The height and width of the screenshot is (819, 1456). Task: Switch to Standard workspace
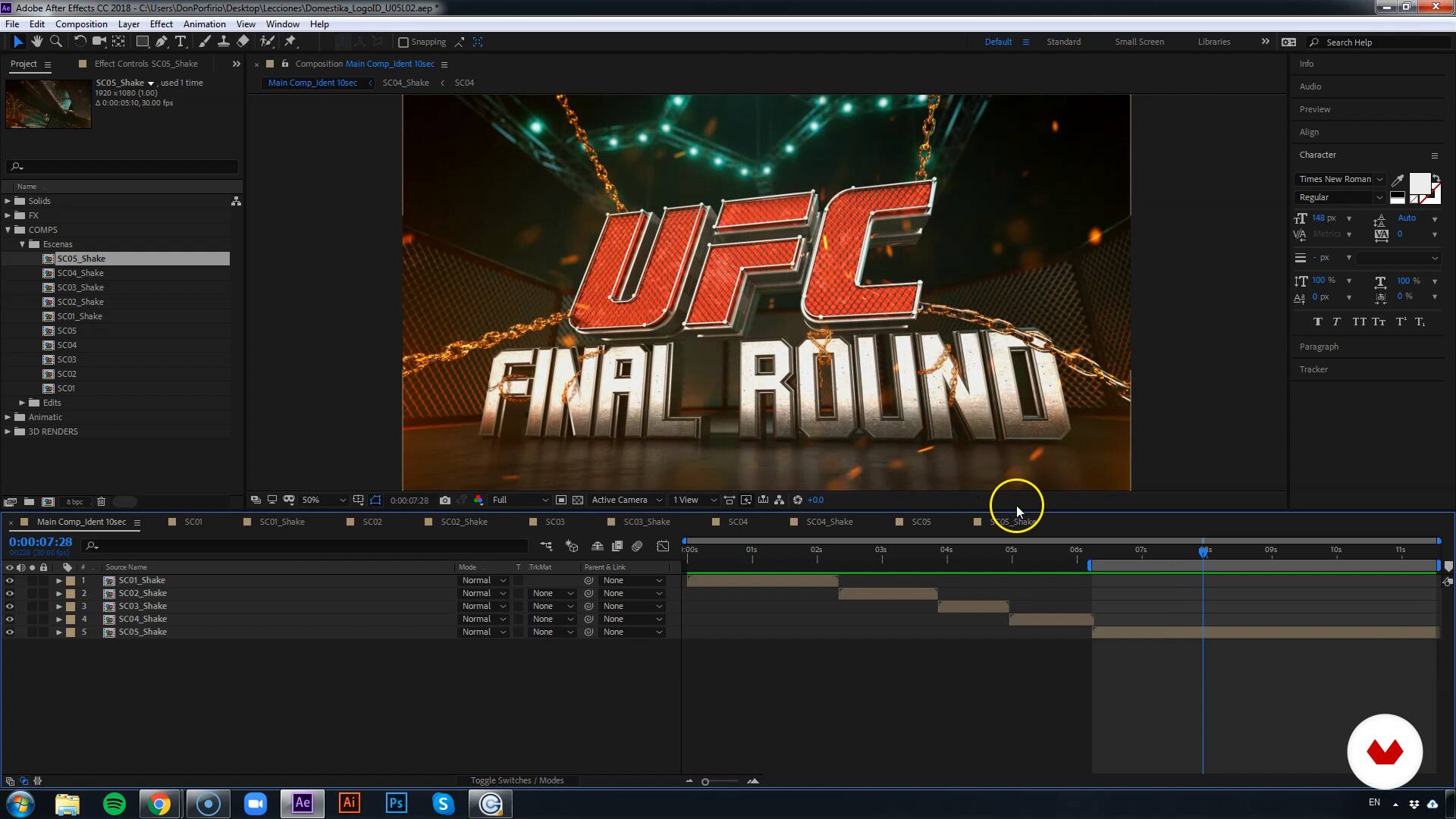pyautogui.click(x=1064, y=42)
